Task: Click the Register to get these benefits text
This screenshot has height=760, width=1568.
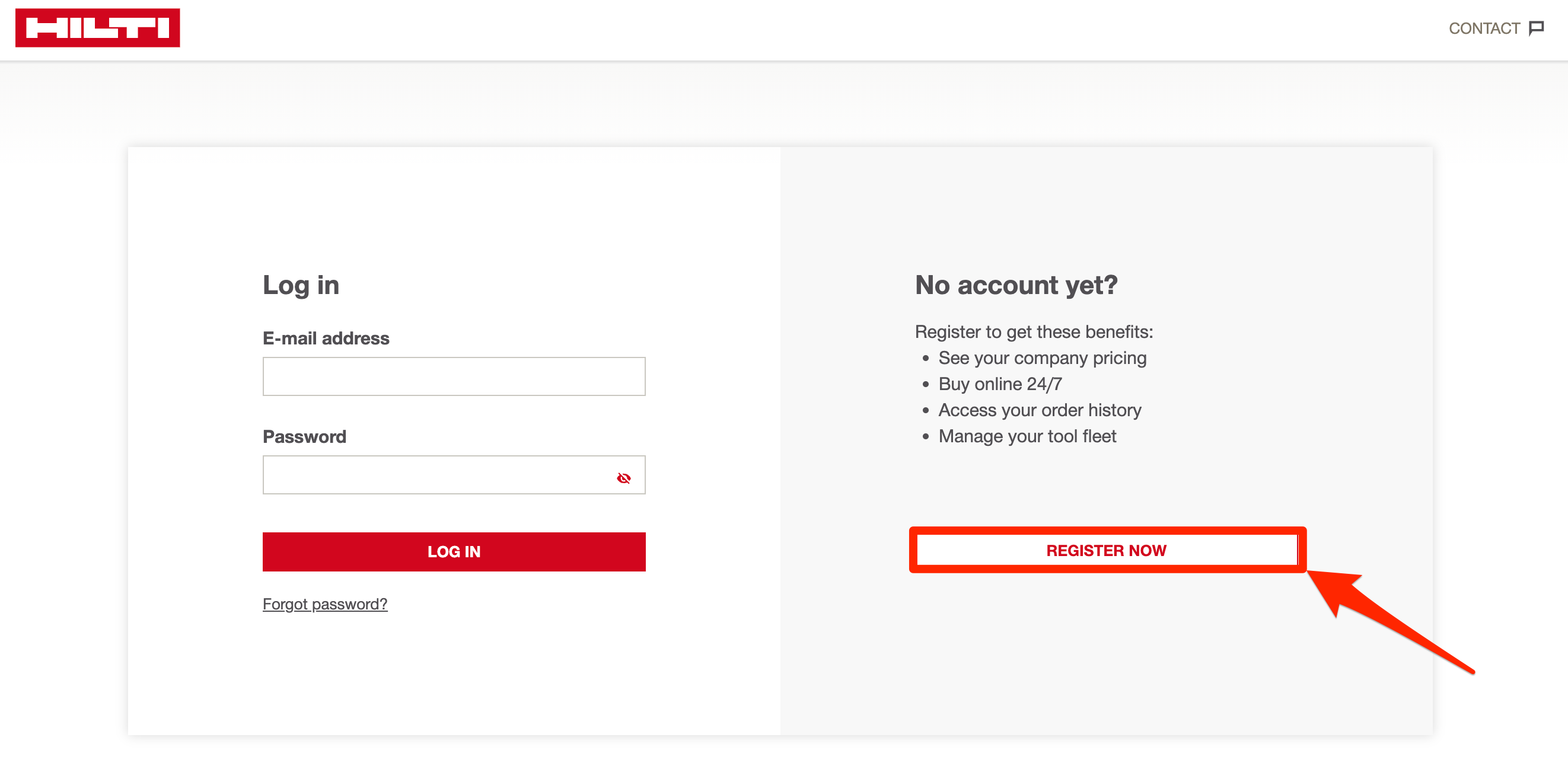Action: coord(1034,332)
